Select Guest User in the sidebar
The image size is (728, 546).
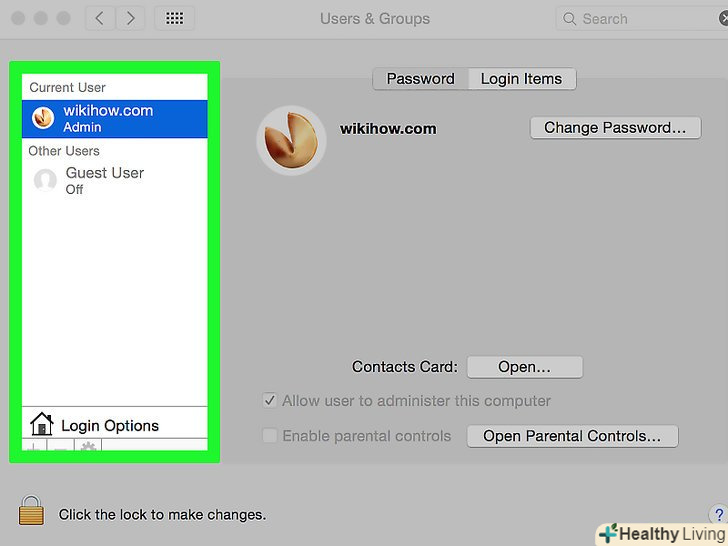pos(115,181)
